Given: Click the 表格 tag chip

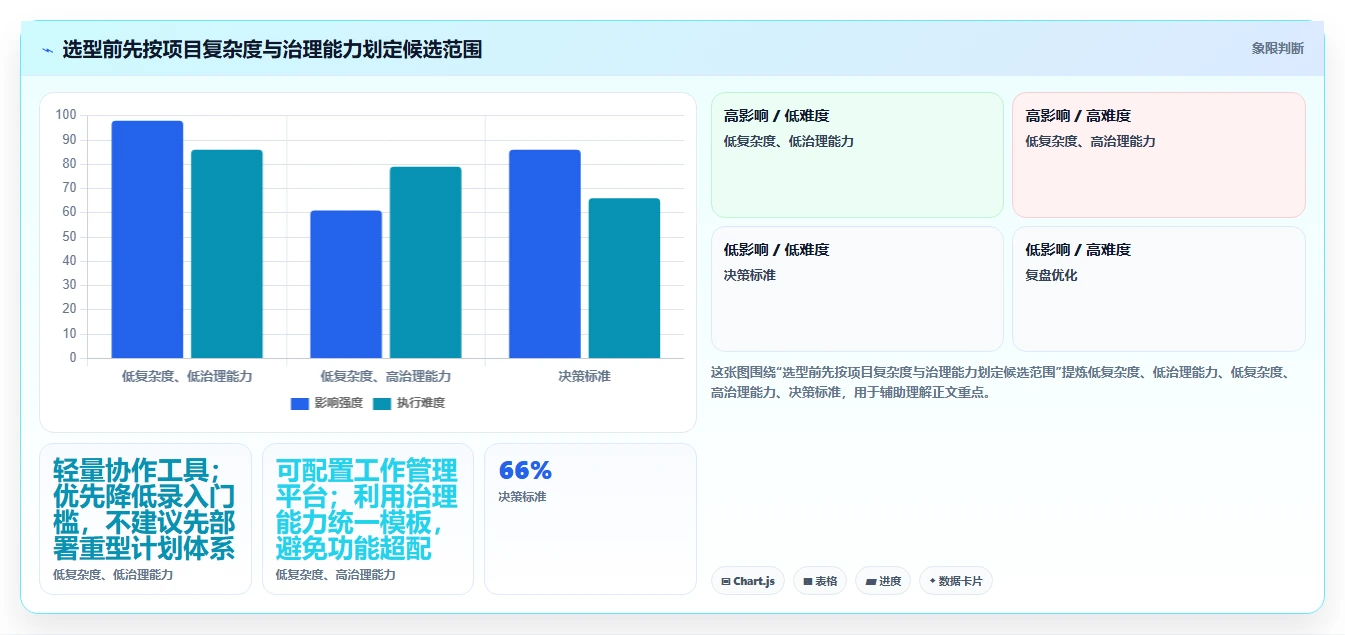Looking at the screenshot, I should point(820,581).
